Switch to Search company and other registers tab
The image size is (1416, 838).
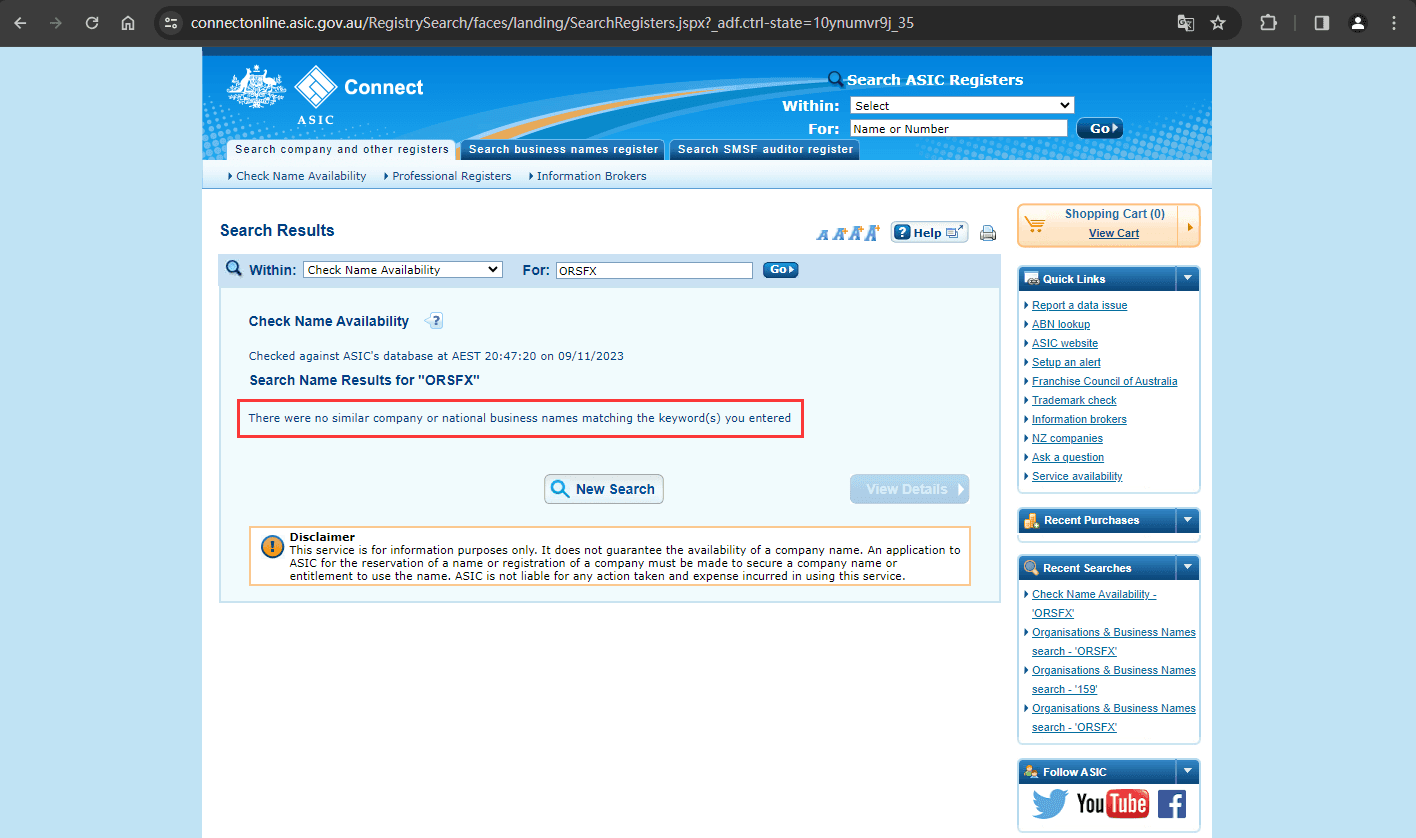click(342, 149)
